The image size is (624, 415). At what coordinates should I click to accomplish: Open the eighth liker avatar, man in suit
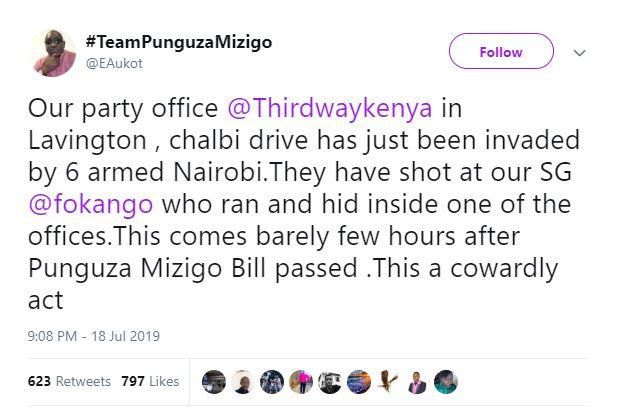[416, 381]
